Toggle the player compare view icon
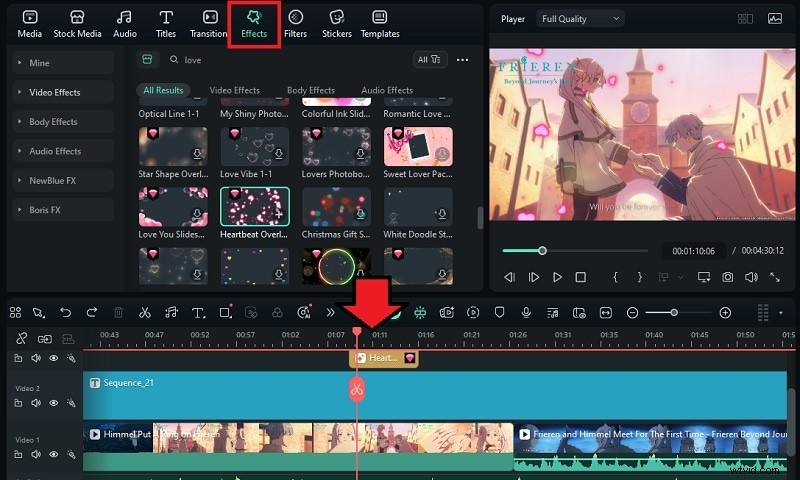Image resolution: width=800 pixels, height=480 pixels. [x=745, y=19]
